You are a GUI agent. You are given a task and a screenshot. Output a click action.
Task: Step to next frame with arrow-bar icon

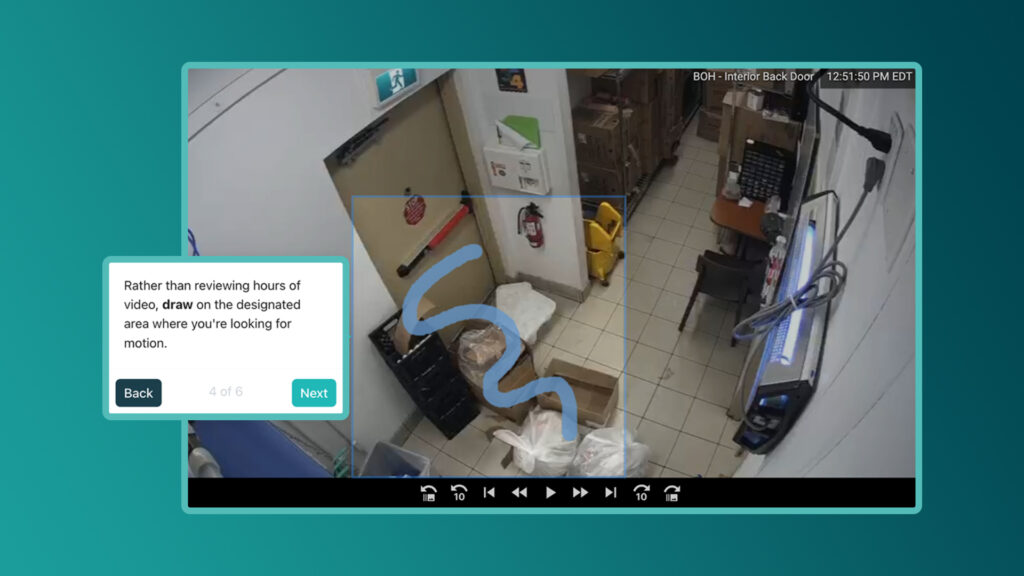coord(610,492)
